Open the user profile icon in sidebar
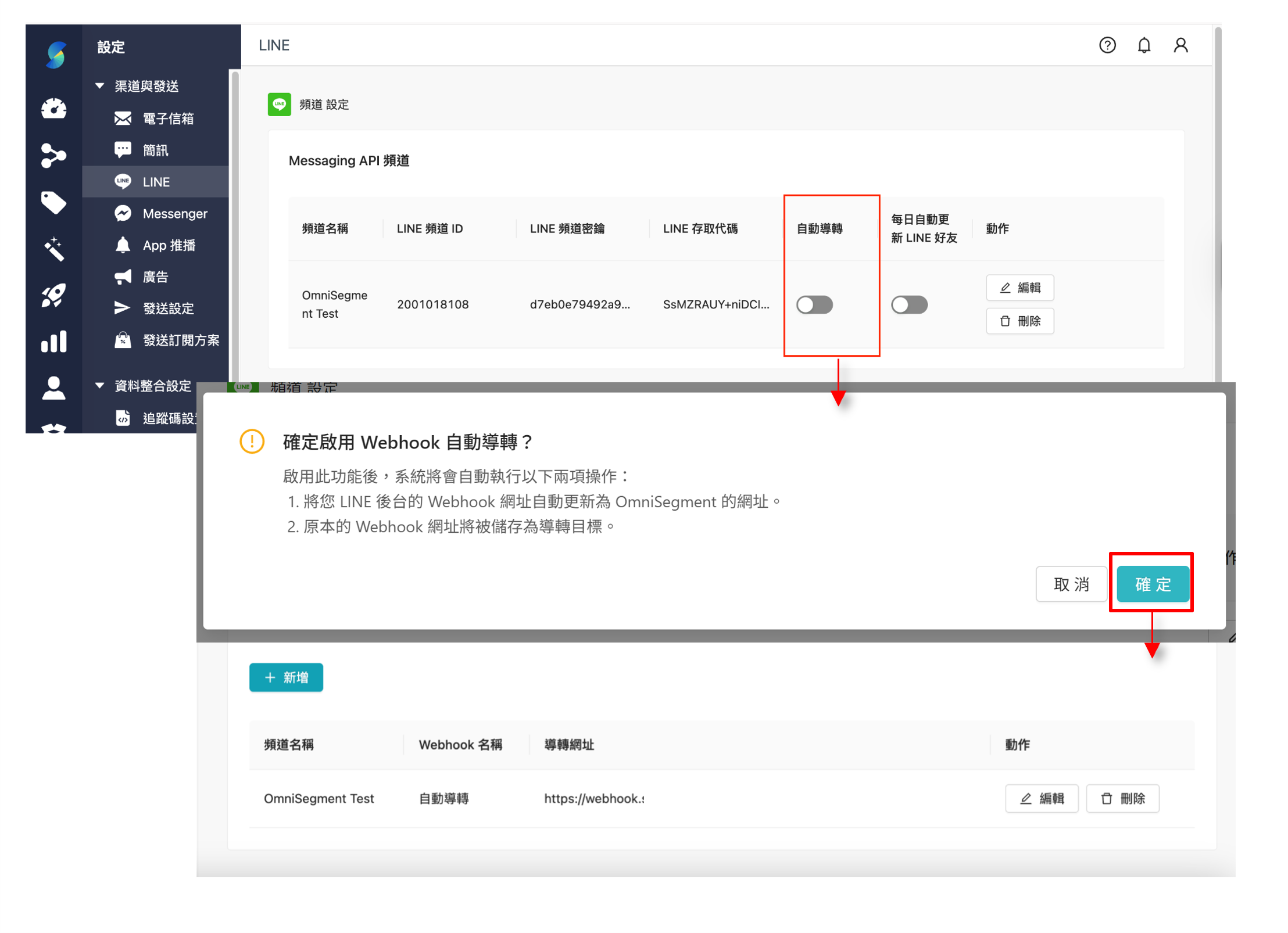1288x933 pixels. (53, 387)
